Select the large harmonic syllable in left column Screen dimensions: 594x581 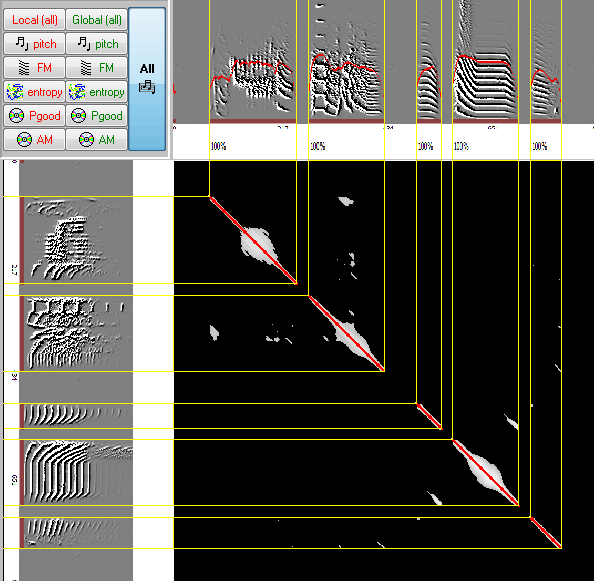[76, 472]
